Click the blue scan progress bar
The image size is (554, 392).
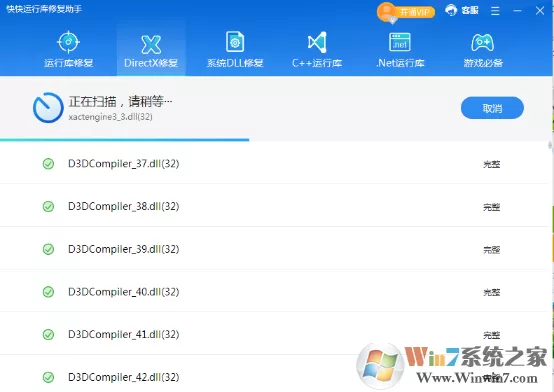point(124,140)
